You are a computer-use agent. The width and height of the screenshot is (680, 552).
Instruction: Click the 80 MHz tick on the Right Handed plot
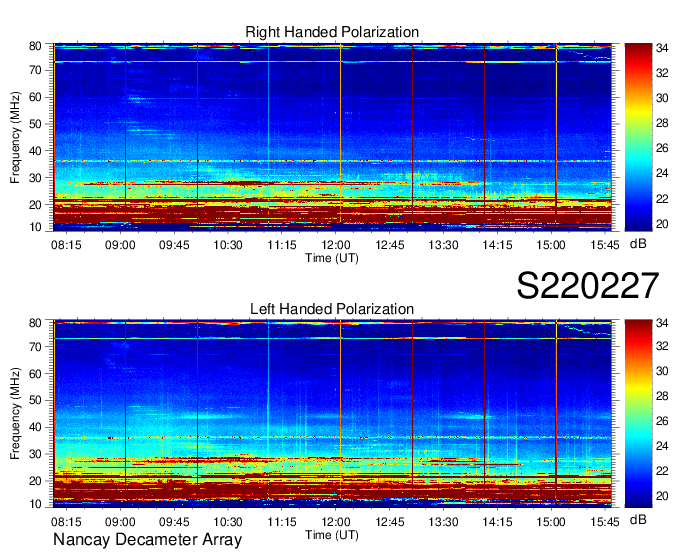click(x=35, y=46)
